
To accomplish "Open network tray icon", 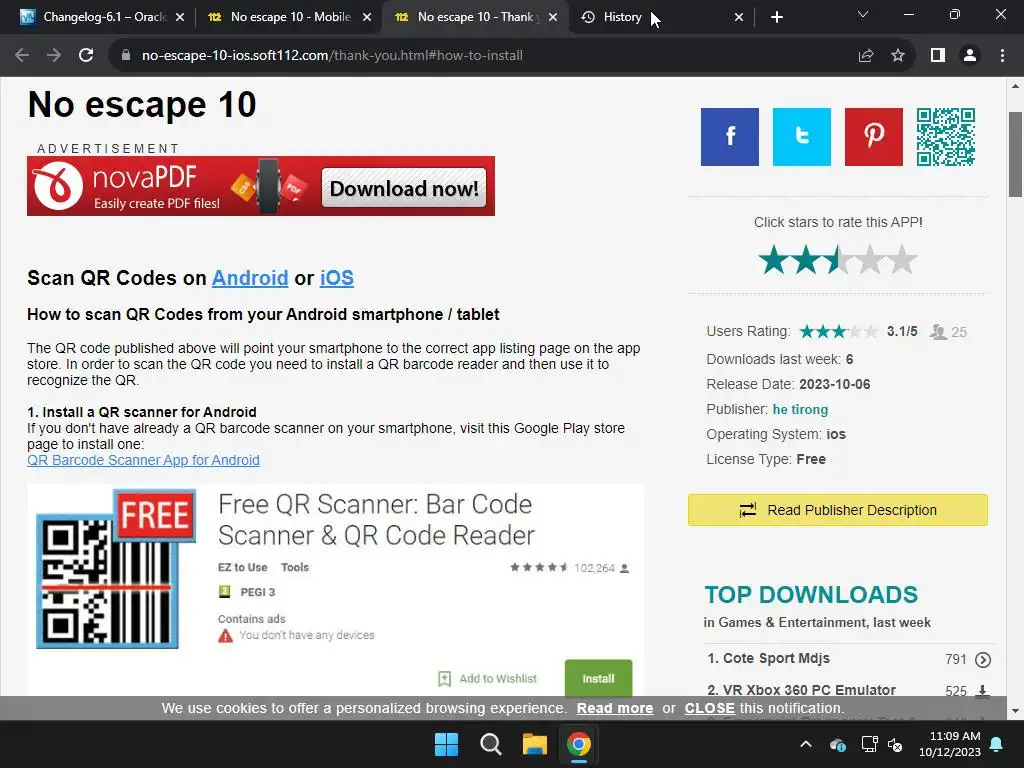I will coord(869,744).
